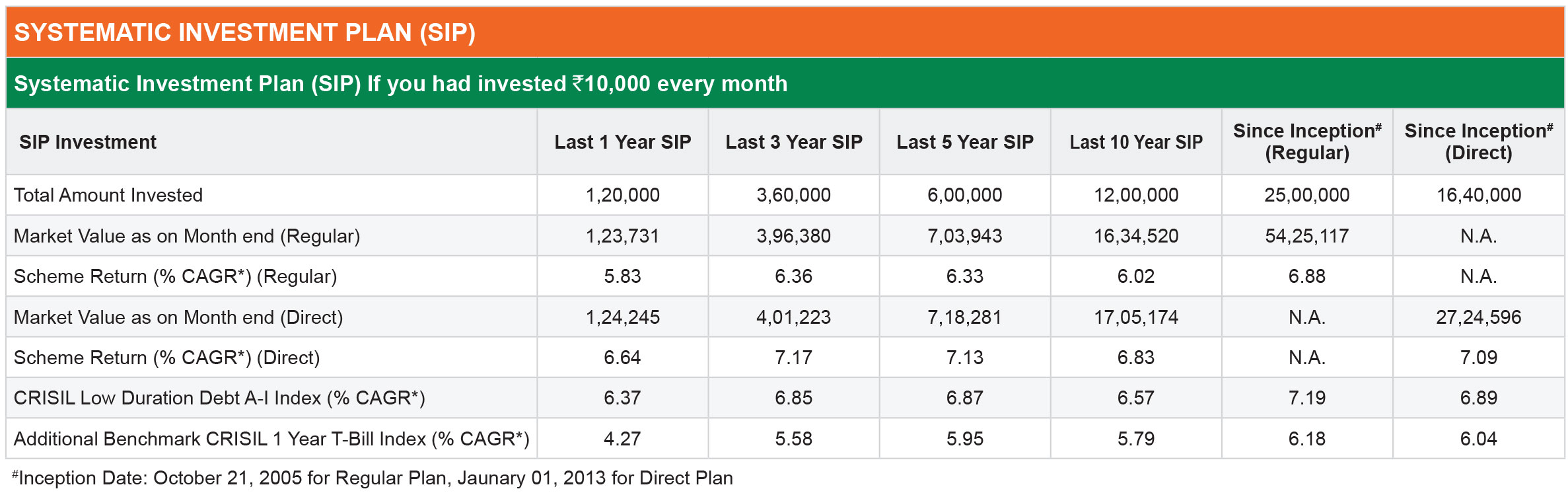Select the Last 5 Year SIP header
This screenshot has height=493, width=1568.
(x=965, y=142)
